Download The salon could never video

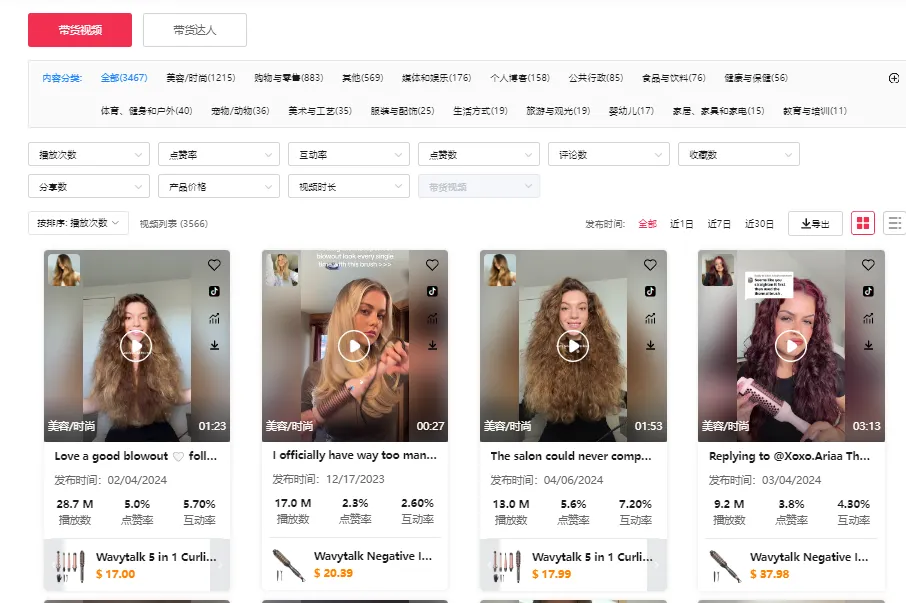(x=650, y=345)
